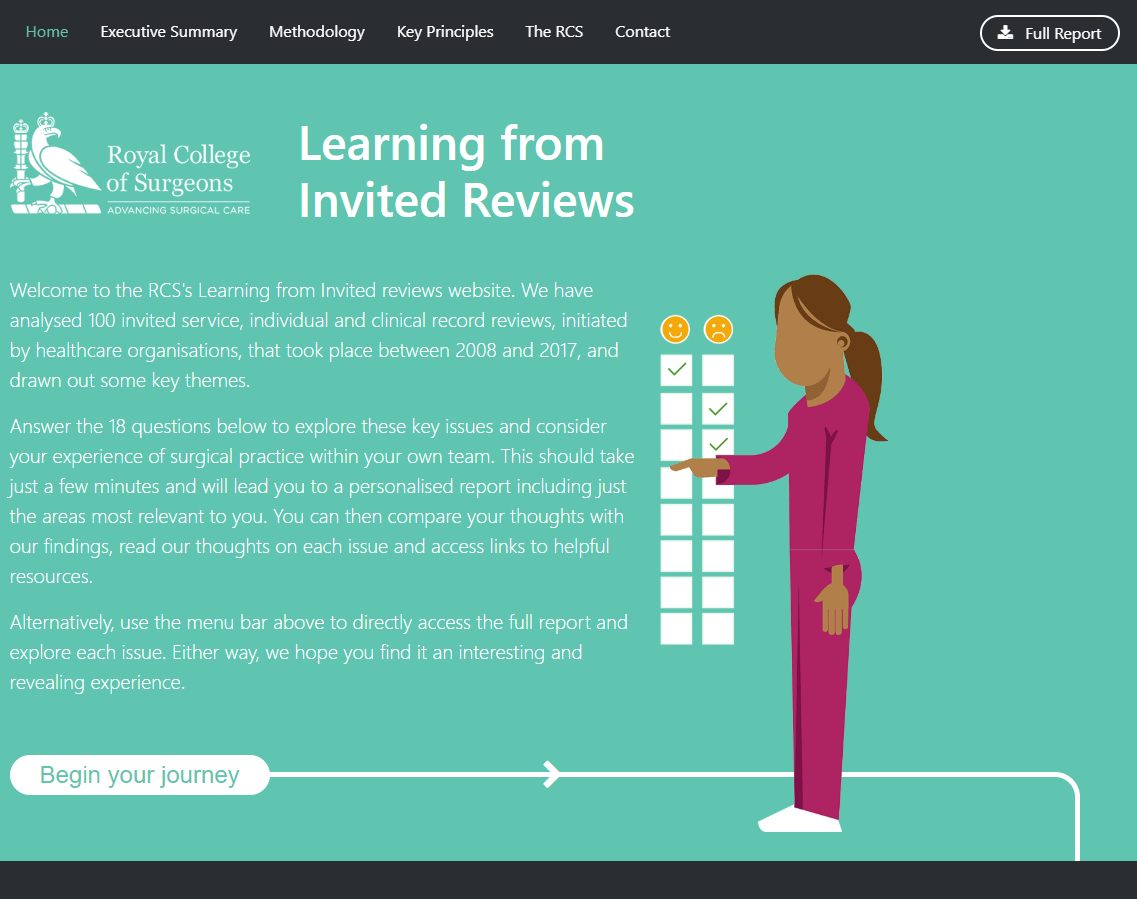Navigate to Key Principles
The width and height of the screenshot is (1137, 899).
point(445,32)
